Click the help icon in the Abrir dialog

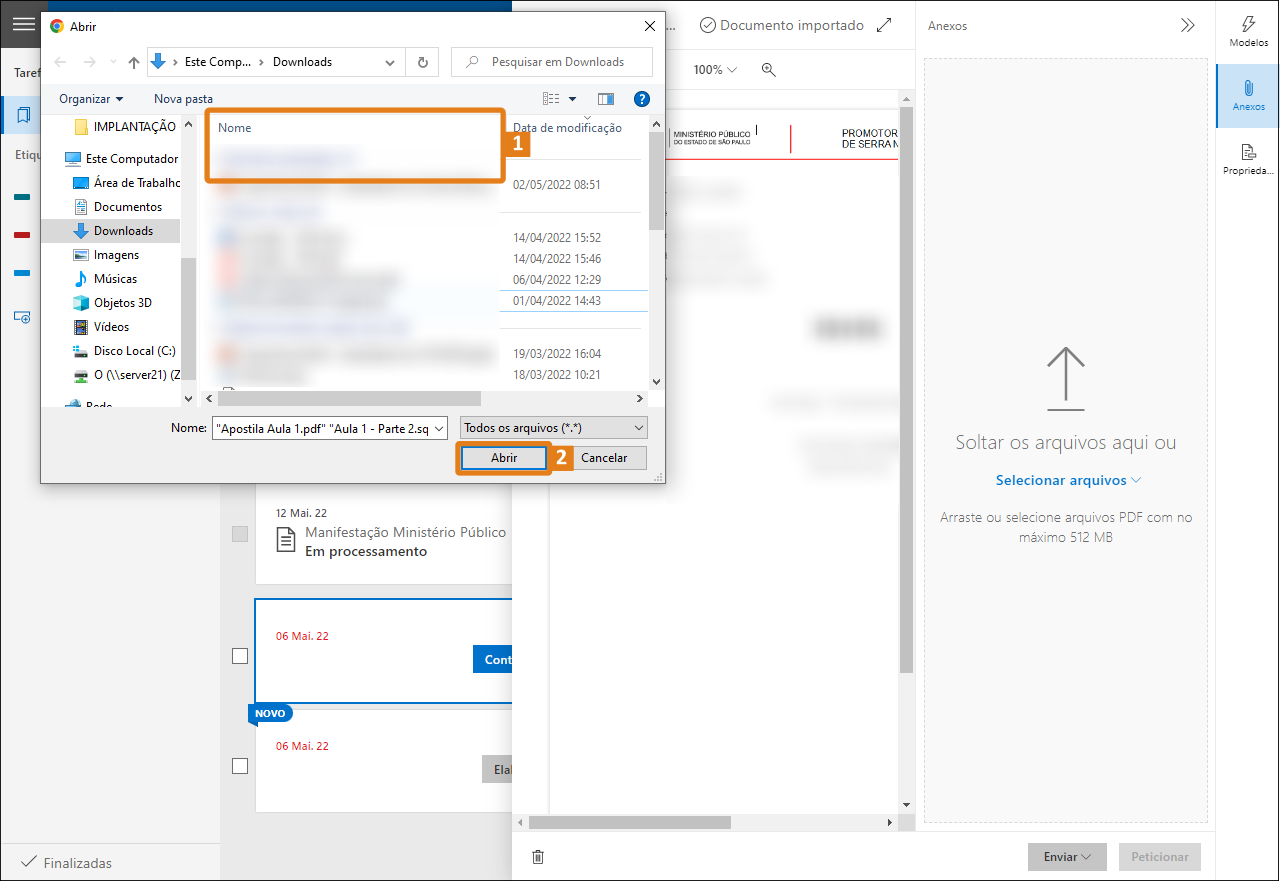[641, 99]
